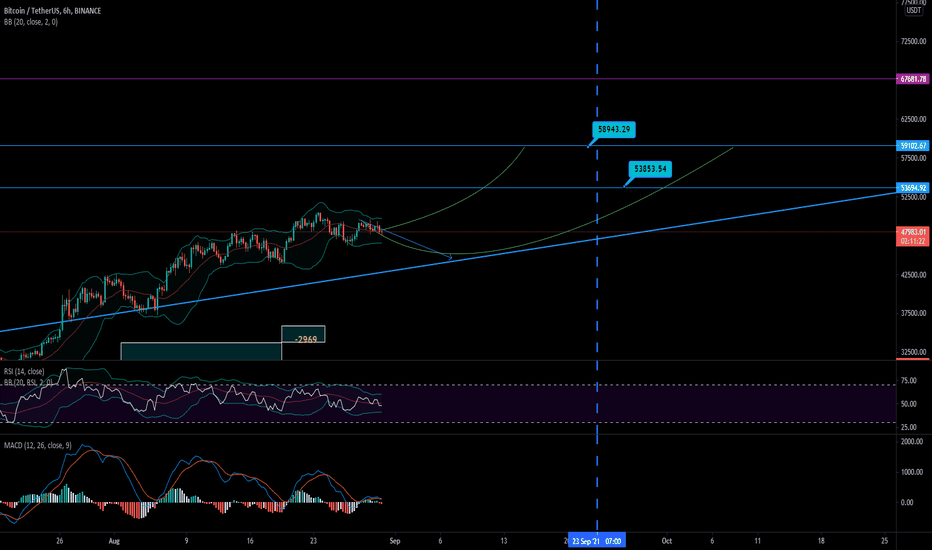Select the blue downward arrow drawing

[405, 240]
